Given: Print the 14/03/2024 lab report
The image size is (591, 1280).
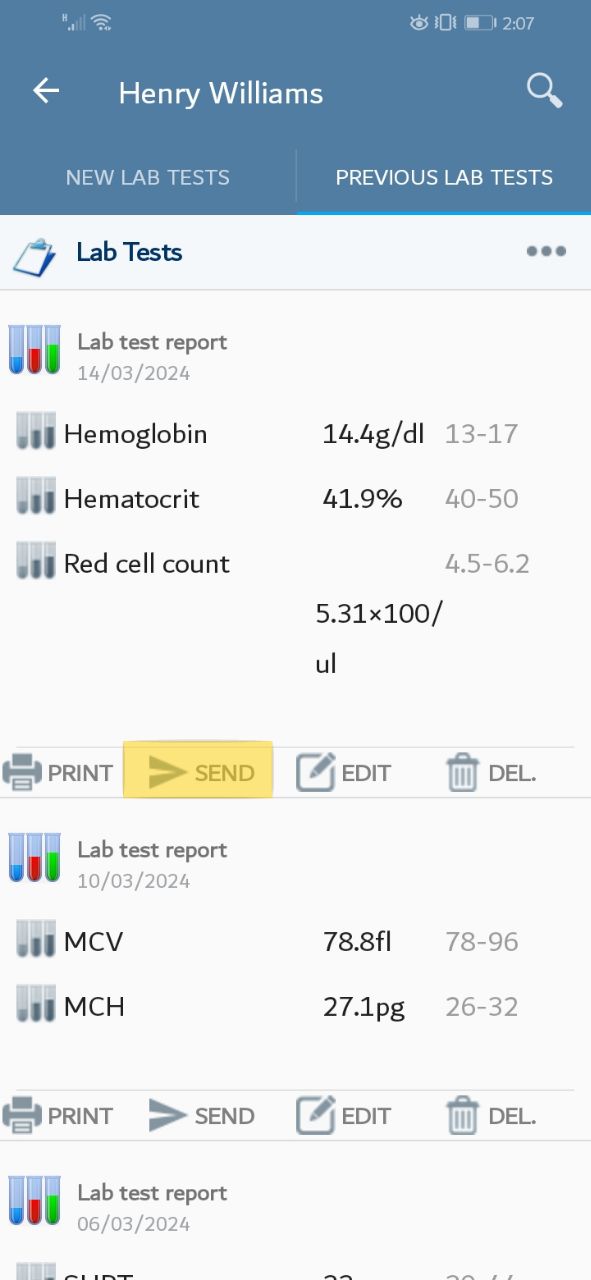Looking at the screenshot, I should [x=58, y=773].
